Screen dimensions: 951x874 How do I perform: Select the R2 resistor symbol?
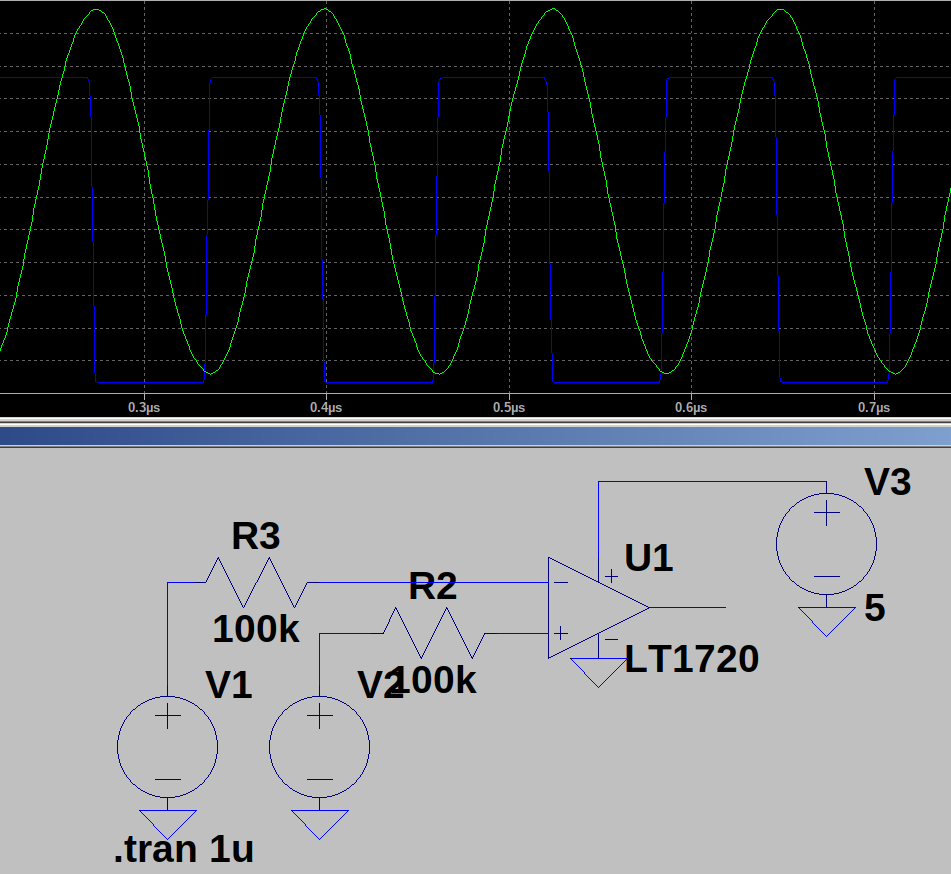433,632
